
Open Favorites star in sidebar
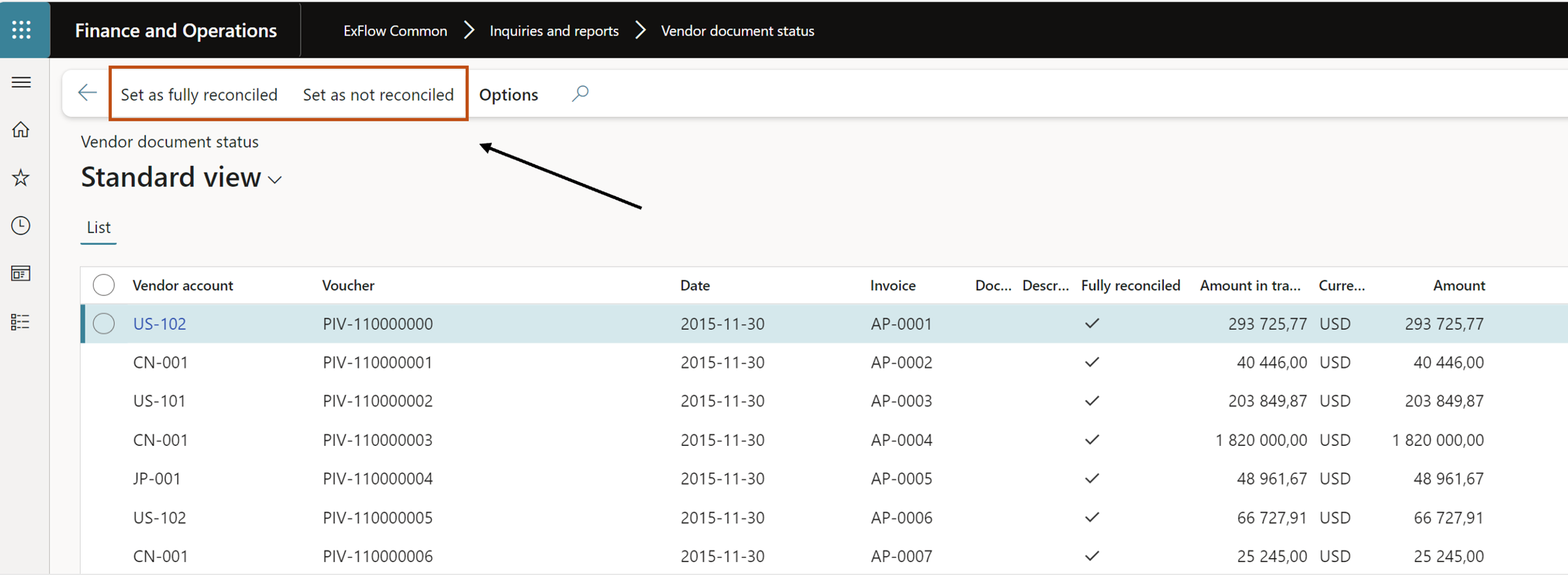pos(21,178)
